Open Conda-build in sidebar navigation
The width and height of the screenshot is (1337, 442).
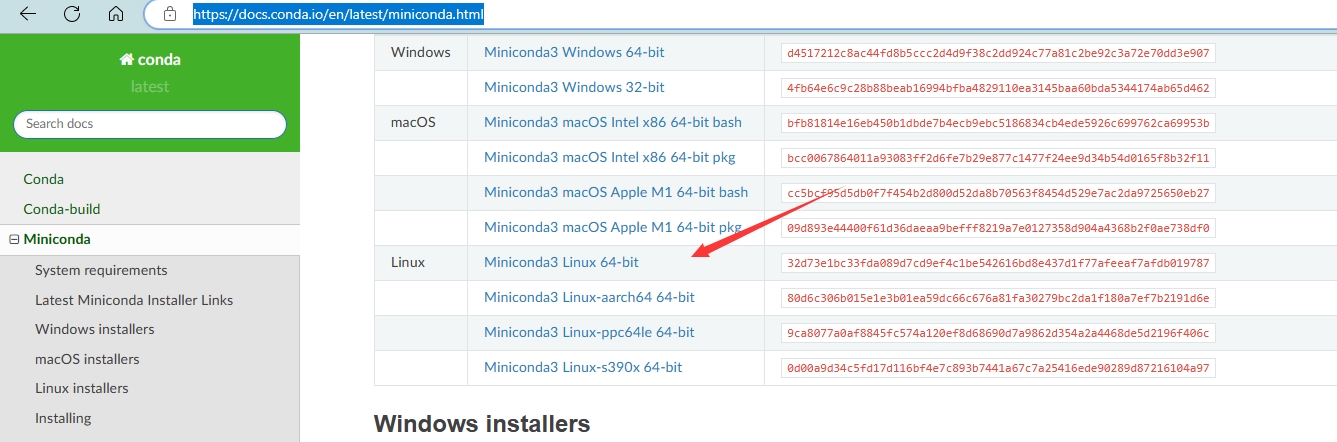pyautogui.click(x=62, y=209)
